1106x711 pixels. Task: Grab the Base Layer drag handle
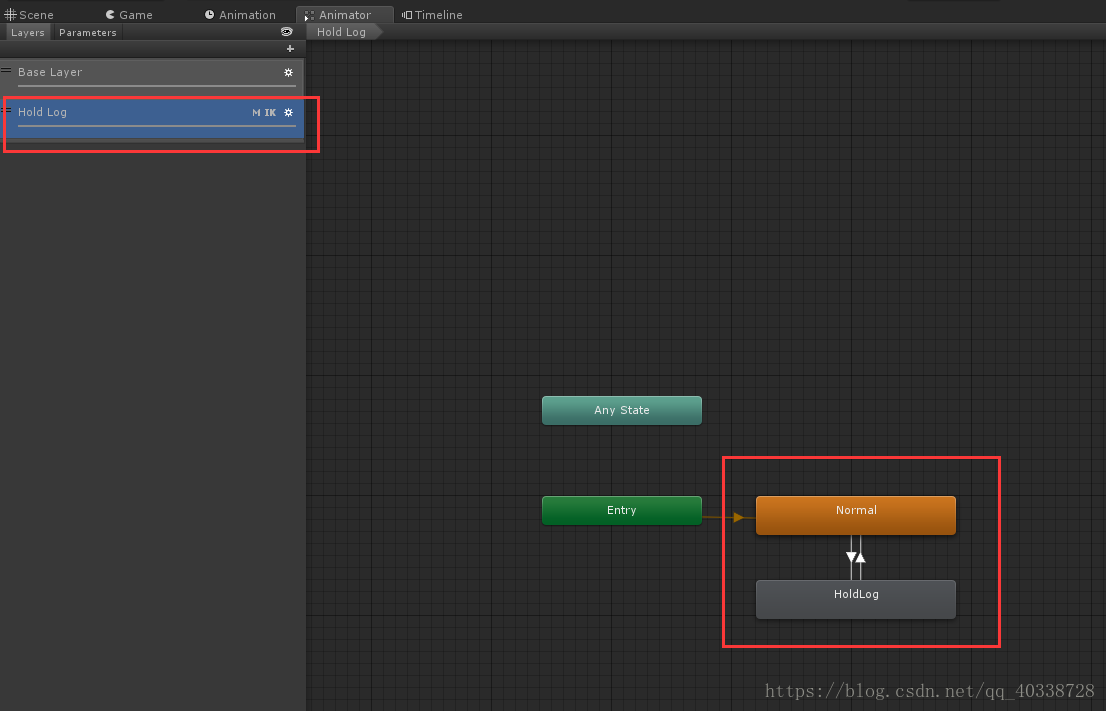(6, 71)
